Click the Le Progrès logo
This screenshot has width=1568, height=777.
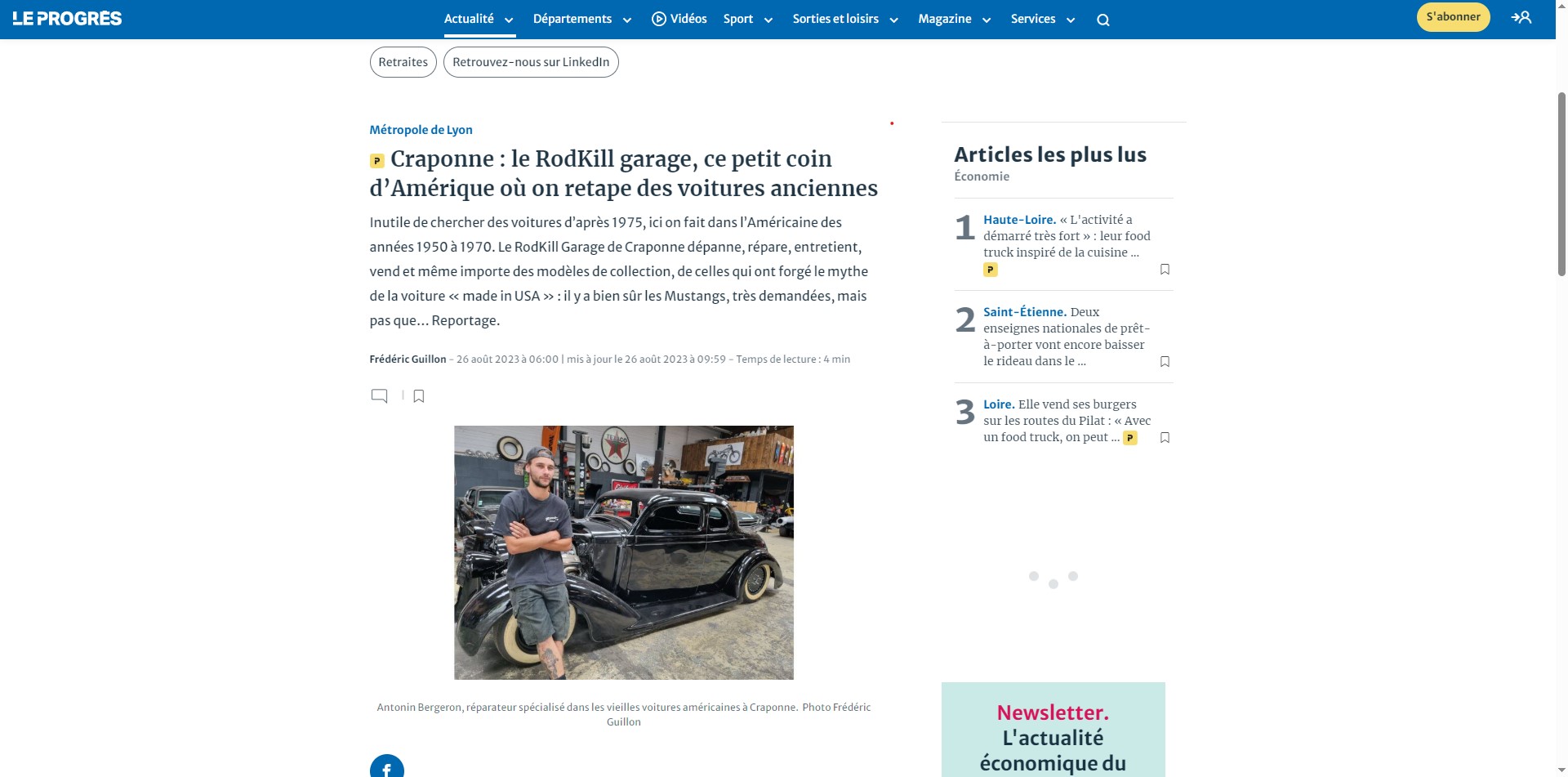[67, 19]
